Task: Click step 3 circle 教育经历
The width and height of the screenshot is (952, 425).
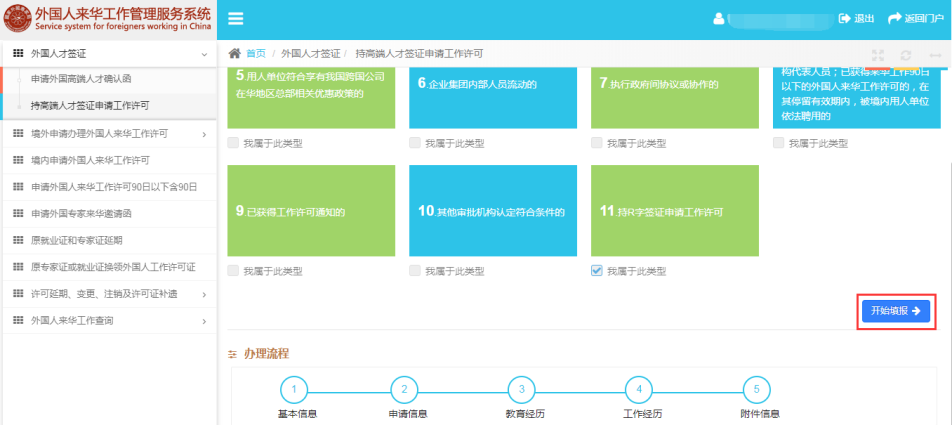Action: pos(522,390)
